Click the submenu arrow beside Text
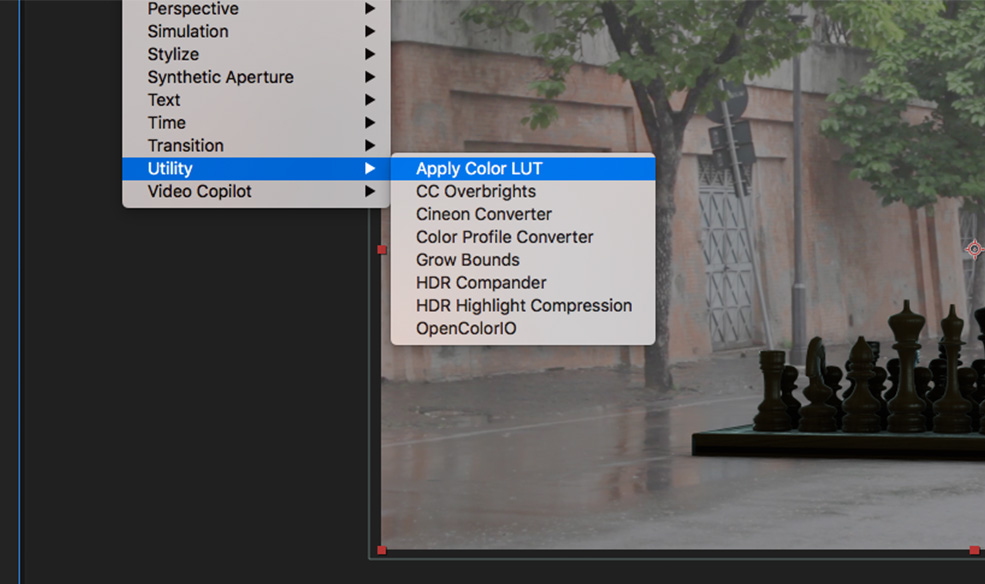 coord(370,100)
